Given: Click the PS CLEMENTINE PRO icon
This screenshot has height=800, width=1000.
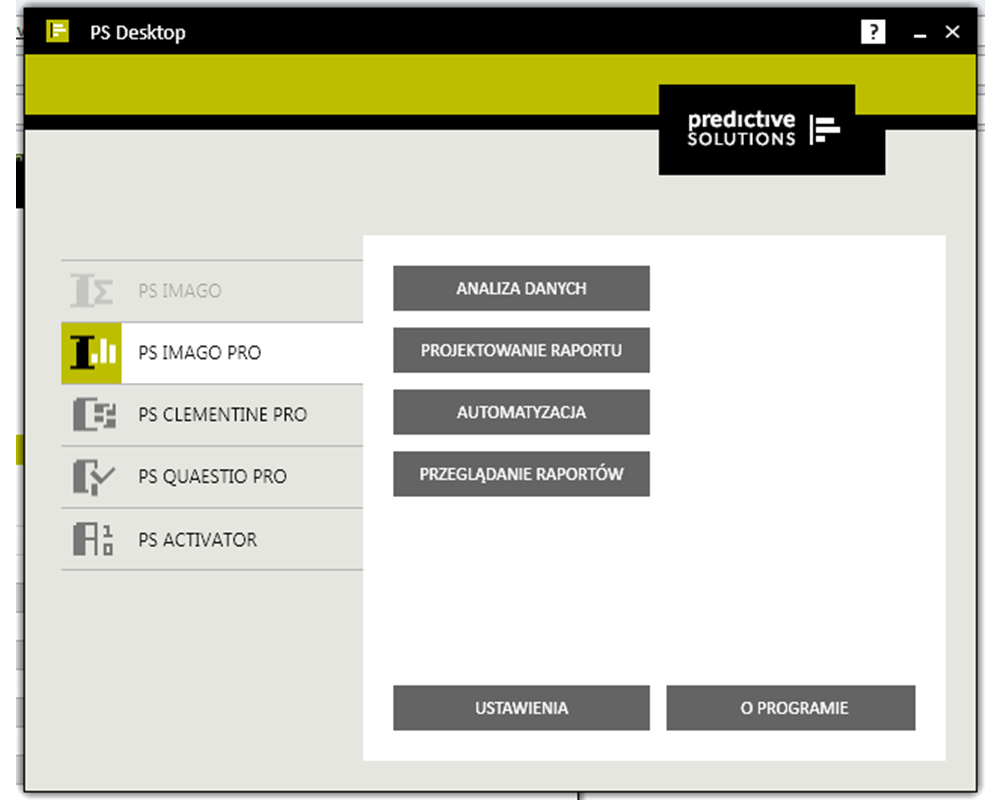Looking at the screenshot, I should 94,414.
